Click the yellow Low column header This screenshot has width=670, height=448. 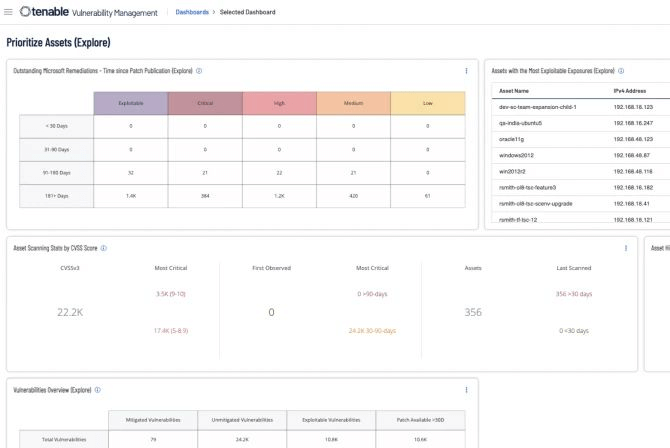click(x=428, y=103)
